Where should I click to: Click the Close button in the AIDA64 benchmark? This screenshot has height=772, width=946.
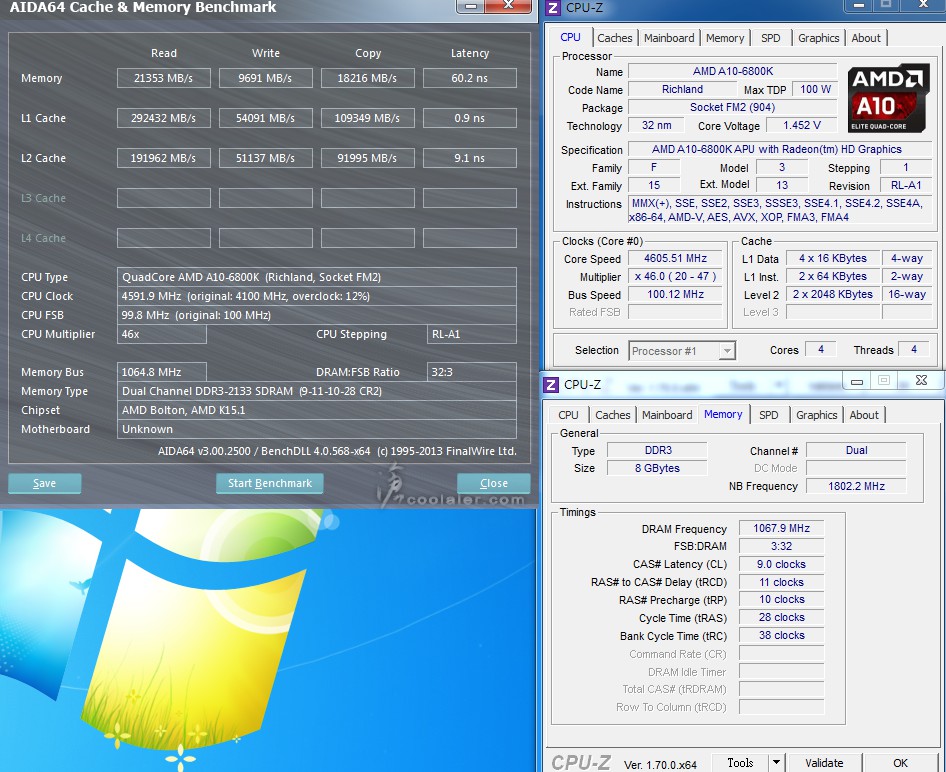494,483
